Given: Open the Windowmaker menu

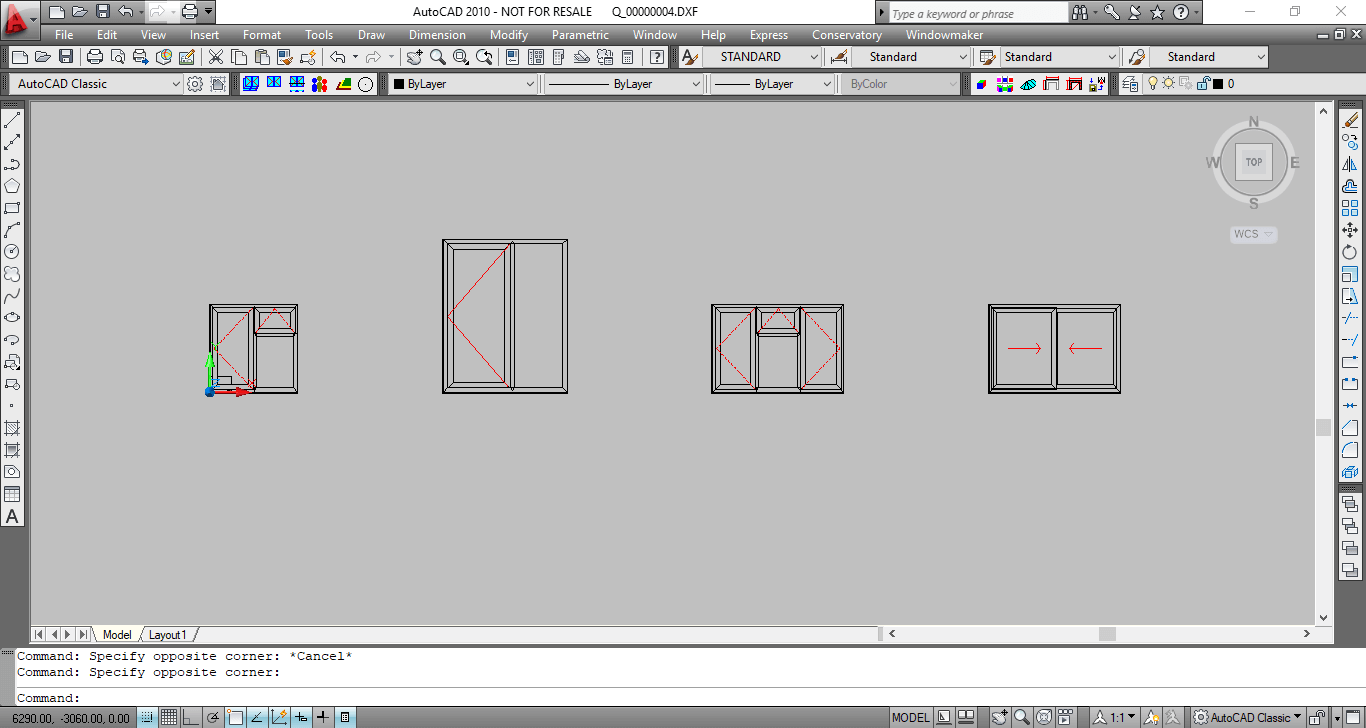Looking at the screenshot, I should [x=944, y=35].
